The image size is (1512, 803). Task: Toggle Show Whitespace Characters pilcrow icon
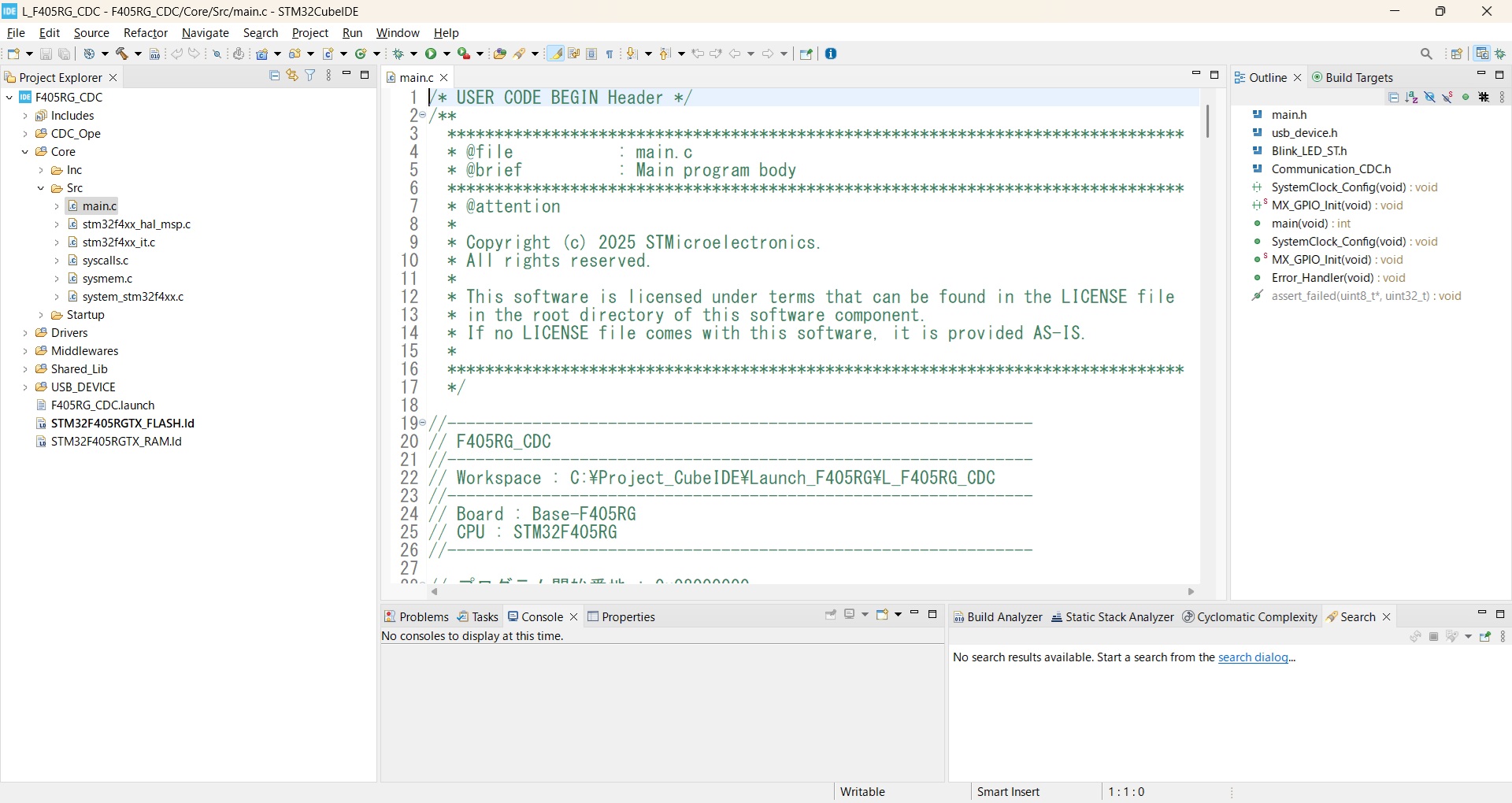coord(609,54)
